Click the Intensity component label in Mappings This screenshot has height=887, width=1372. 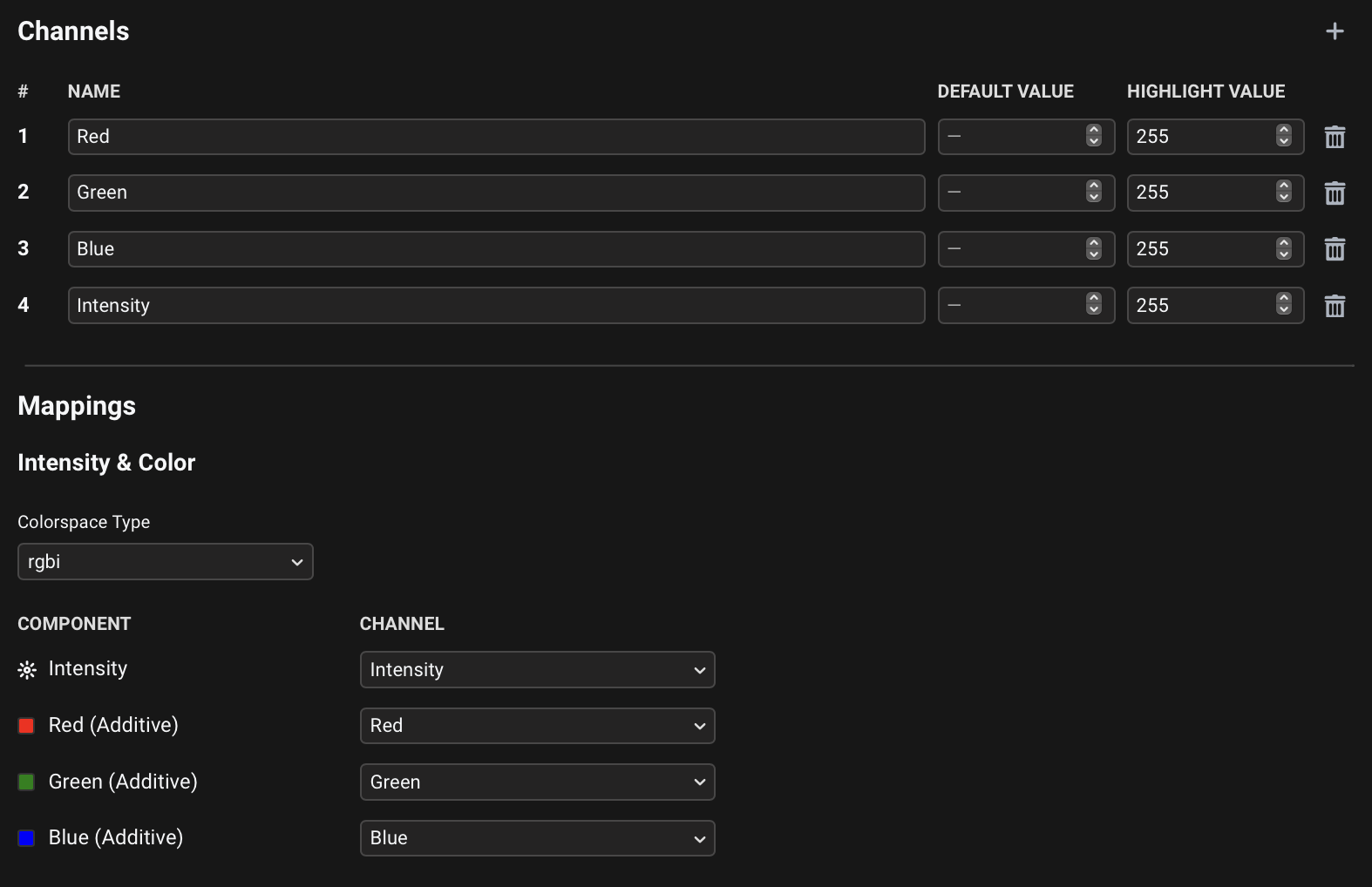point(88,668)
